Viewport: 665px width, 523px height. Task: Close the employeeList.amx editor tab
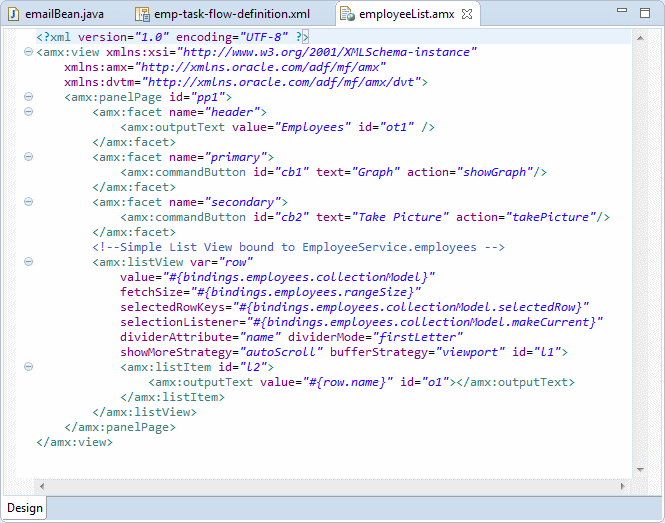coord(467,14)
